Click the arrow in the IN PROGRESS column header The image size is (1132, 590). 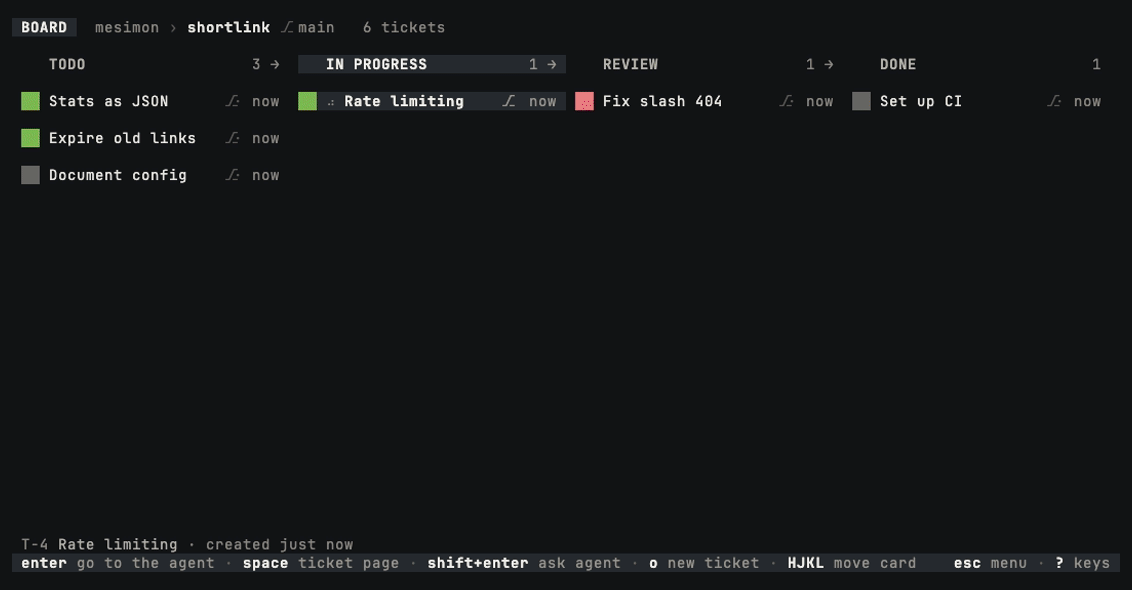point(552,64)
